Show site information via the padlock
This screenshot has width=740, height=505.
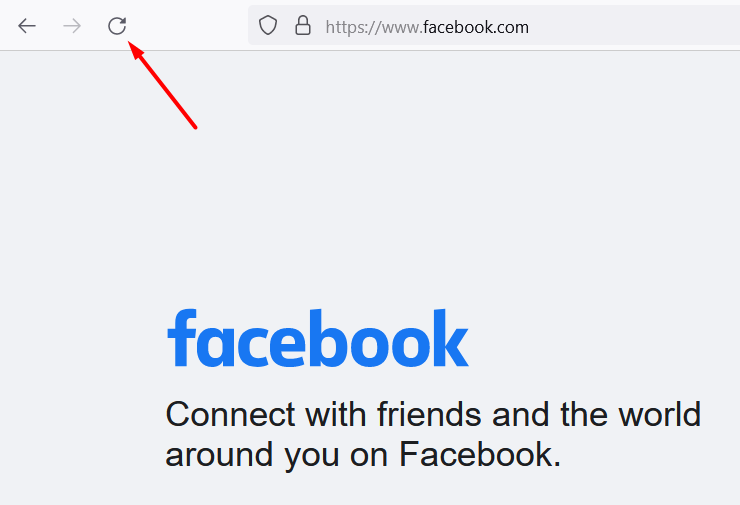coord(303,25)
